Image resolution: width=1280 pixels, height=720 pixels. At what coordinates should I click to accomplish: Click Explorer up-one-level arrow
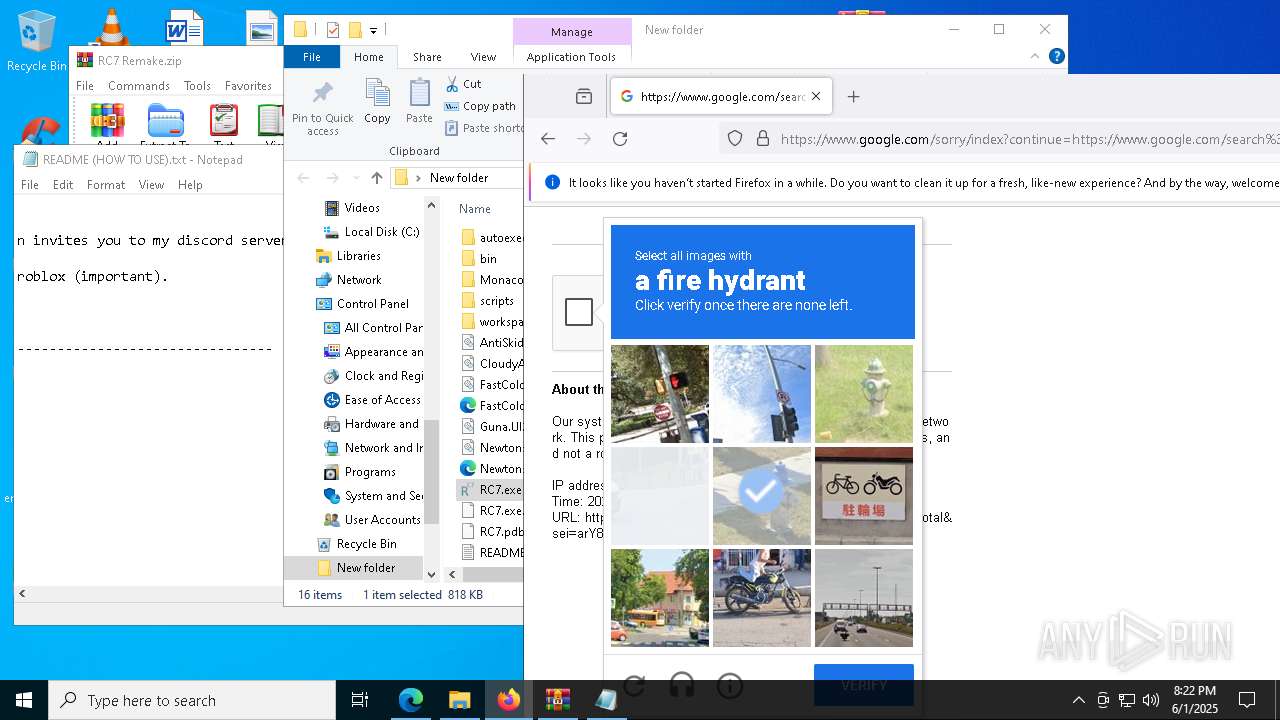pos(376,178)
